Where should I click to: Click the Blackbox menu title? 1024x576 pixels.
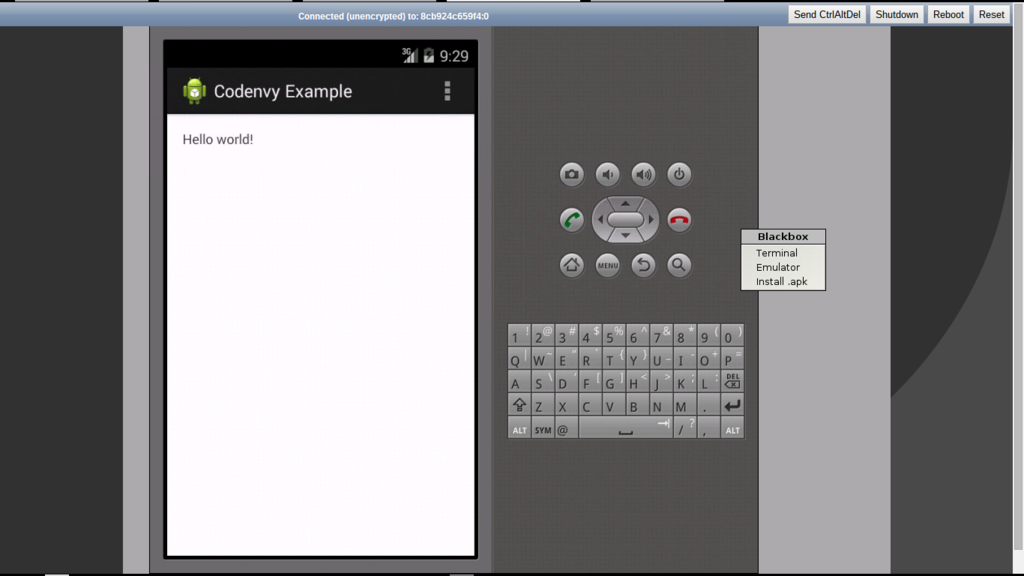[x=783, y=236]
